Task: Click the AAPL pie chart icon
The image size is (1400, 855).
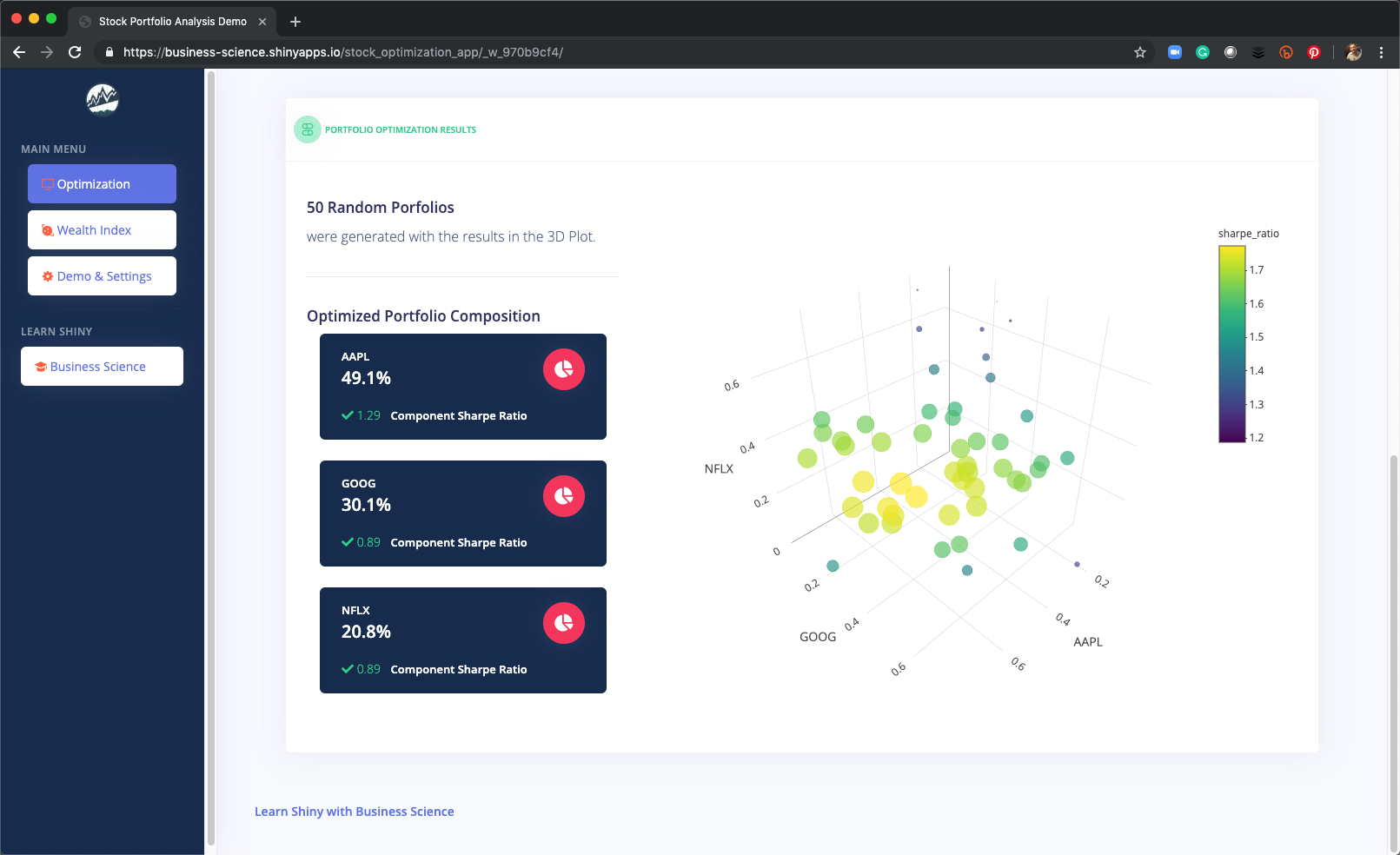Action: 564,369
